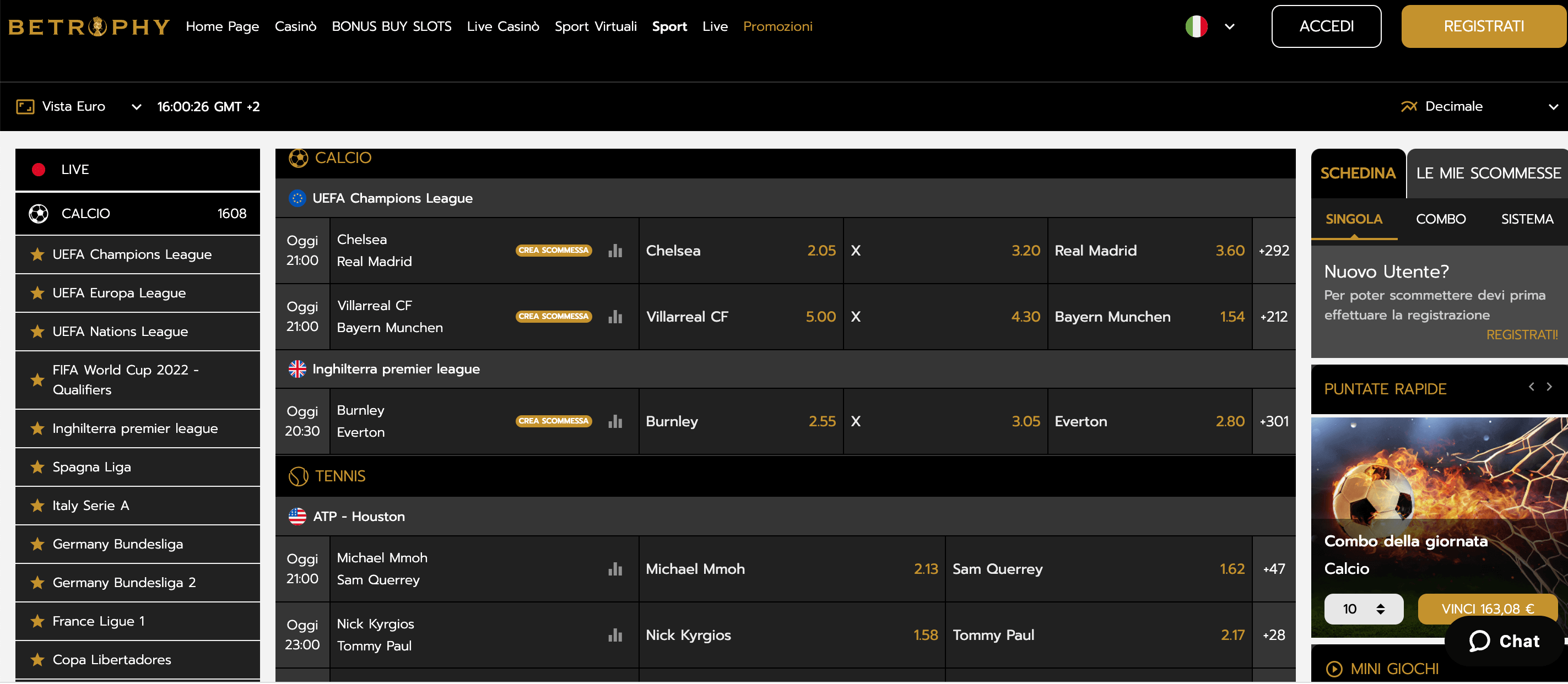Click the Tennis section ball icon

[298, 476]
